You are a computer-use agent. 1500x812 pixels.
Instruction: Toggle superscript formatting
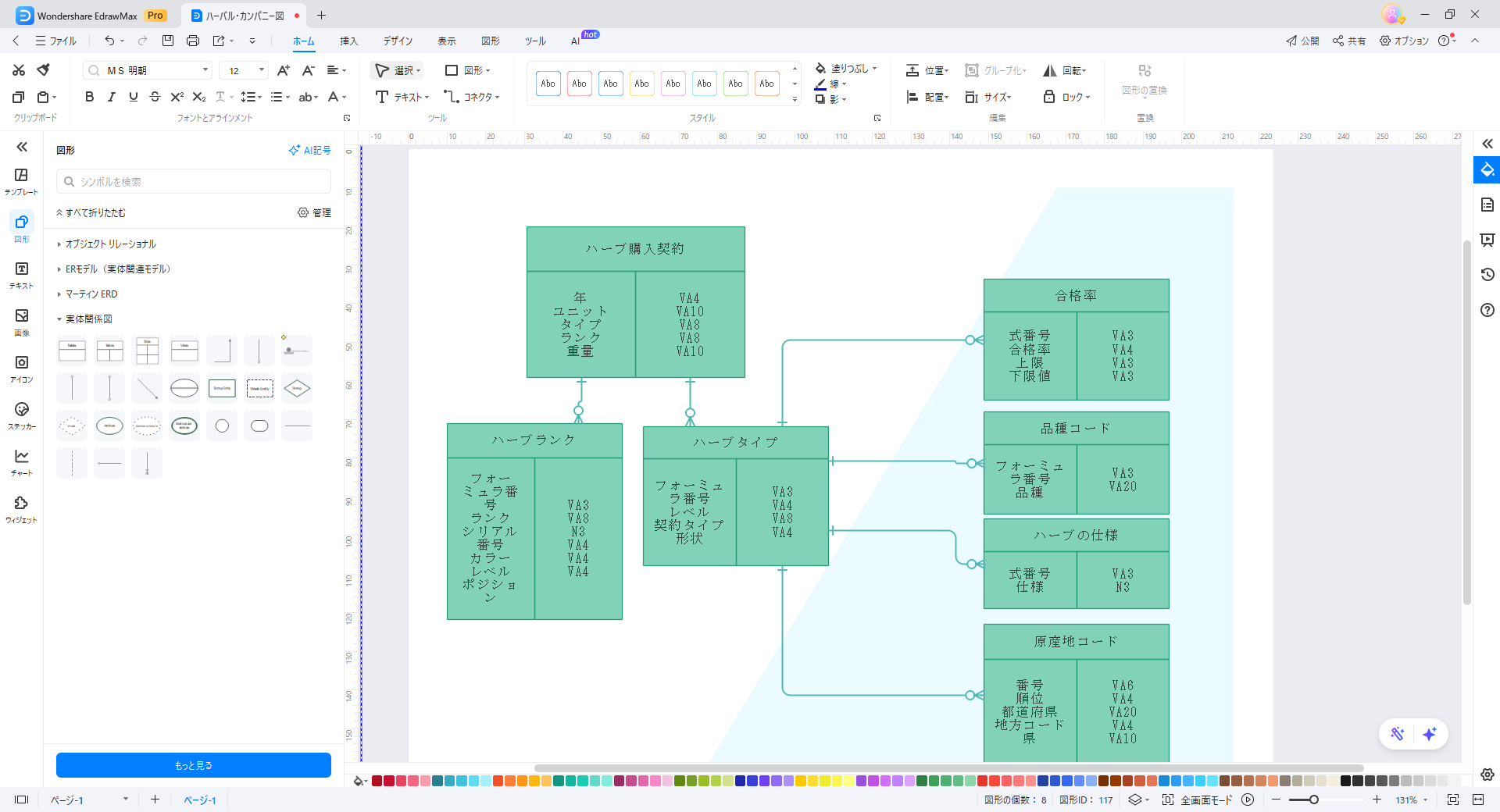point(177,97)
